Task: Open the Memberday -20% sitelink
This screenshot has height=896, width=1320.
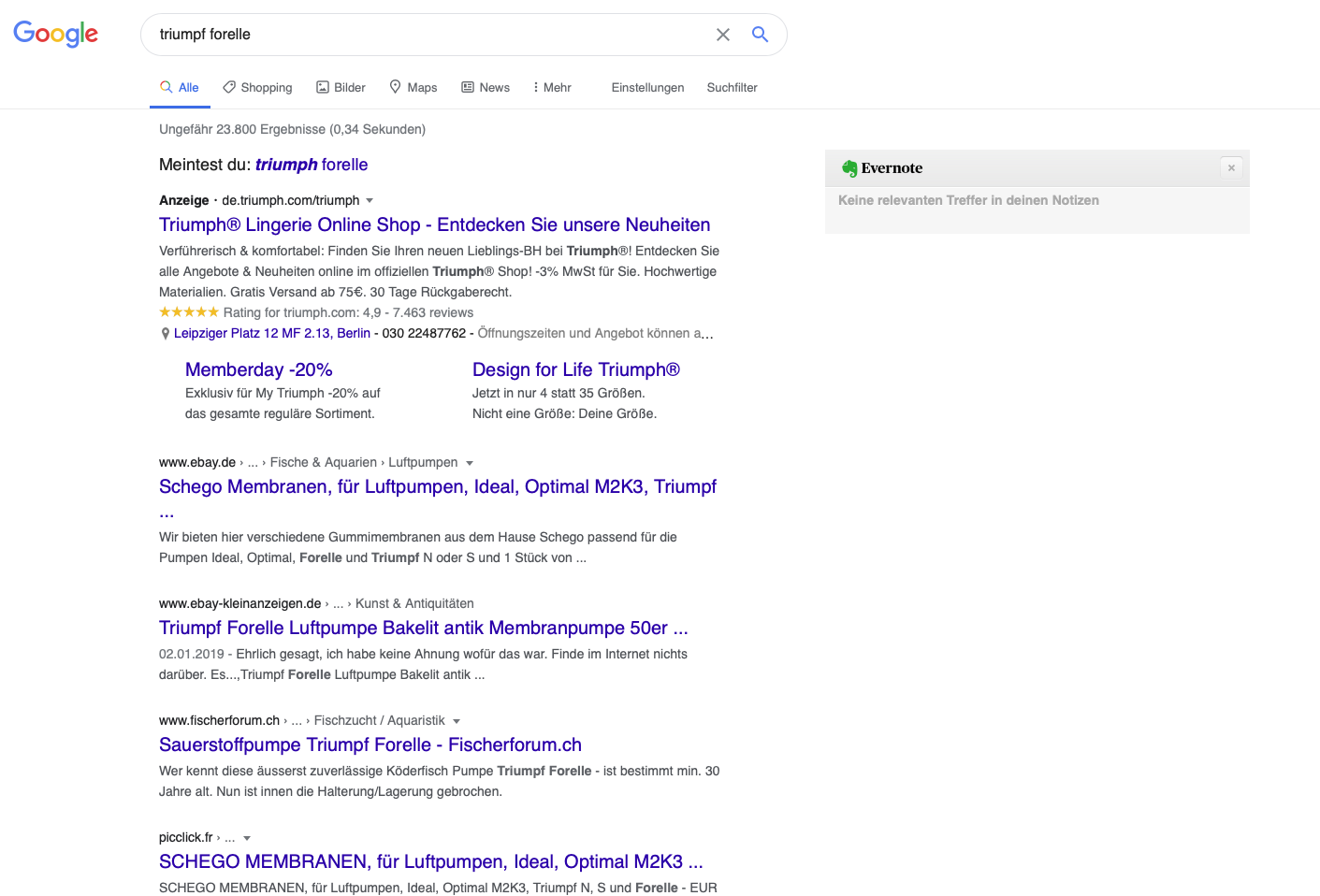Action: tap(259, 369)
